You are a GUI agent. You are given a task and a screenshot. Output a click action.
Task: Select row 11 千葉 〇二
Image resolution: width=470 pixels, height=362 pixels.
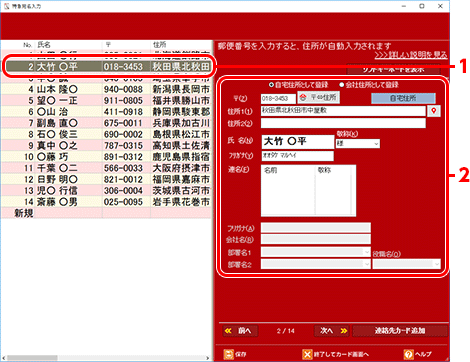tap(107, 168)
